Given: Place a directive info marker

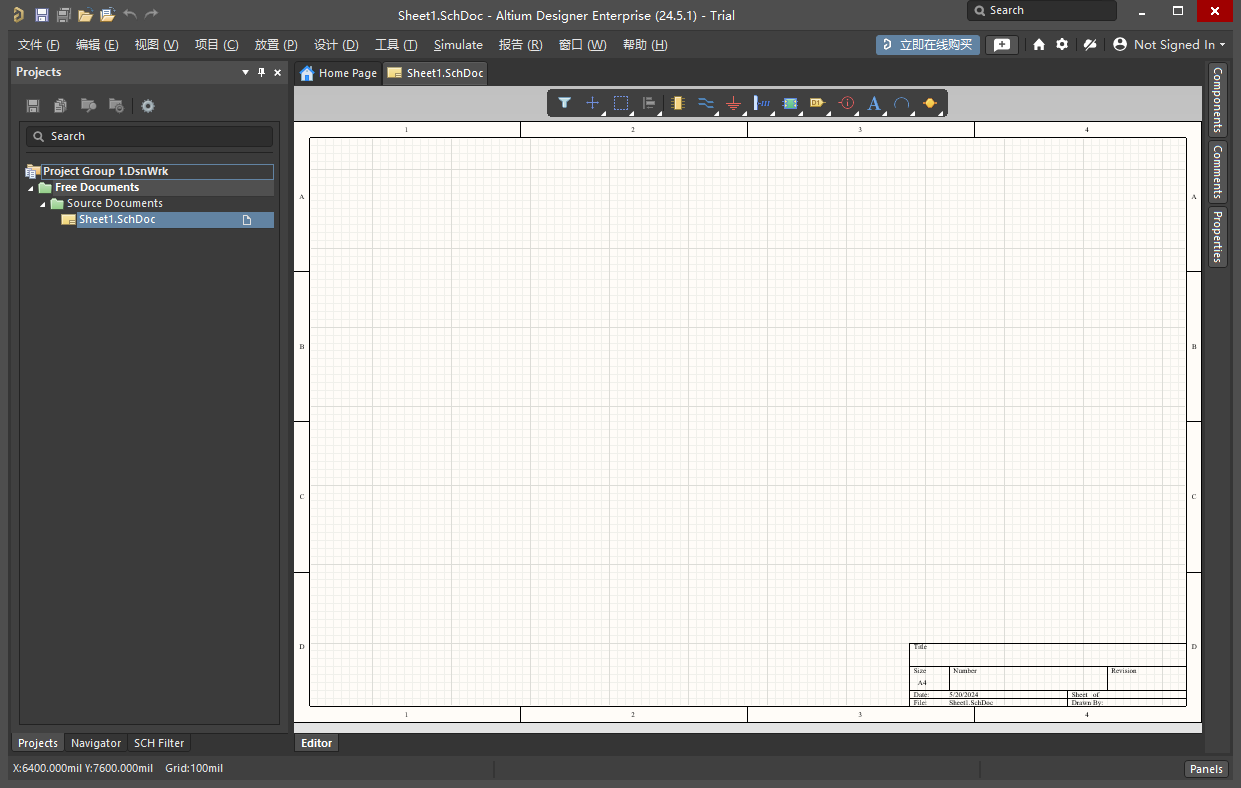Looking at the screenshot, I should click(x=847, y=102).
